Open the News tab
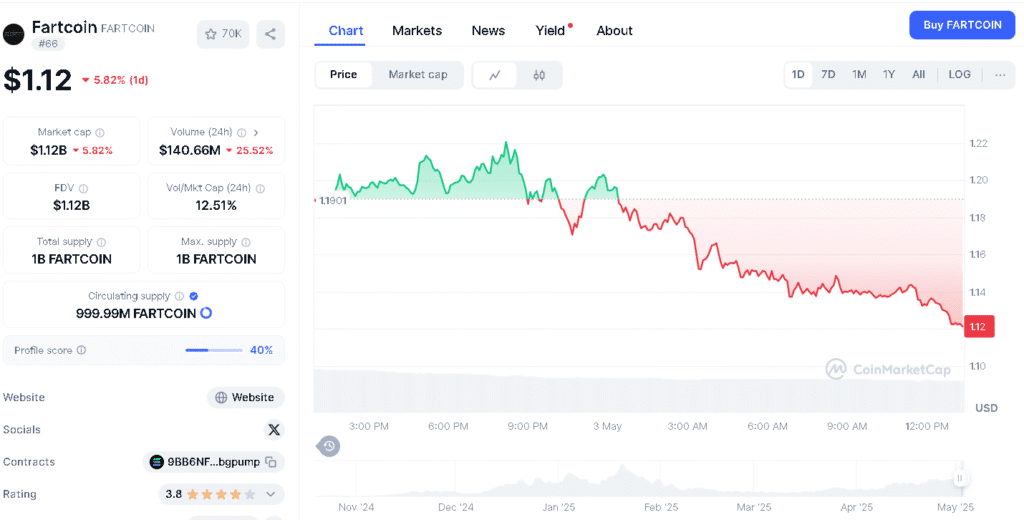Image resolution: width=1024 pixels, height=520 pixels. [488, 31]
